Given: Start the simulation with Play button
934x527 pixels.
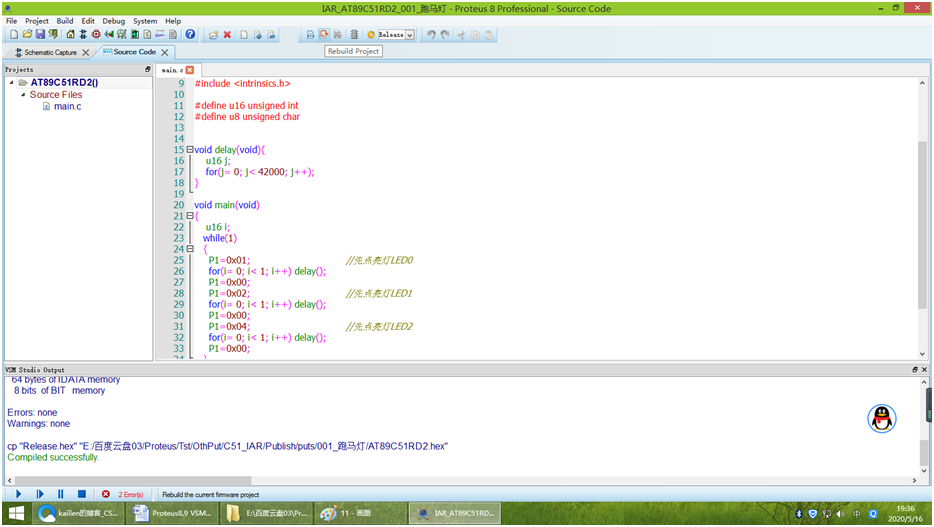Looking at the screenshot, I should pos(18,494).
